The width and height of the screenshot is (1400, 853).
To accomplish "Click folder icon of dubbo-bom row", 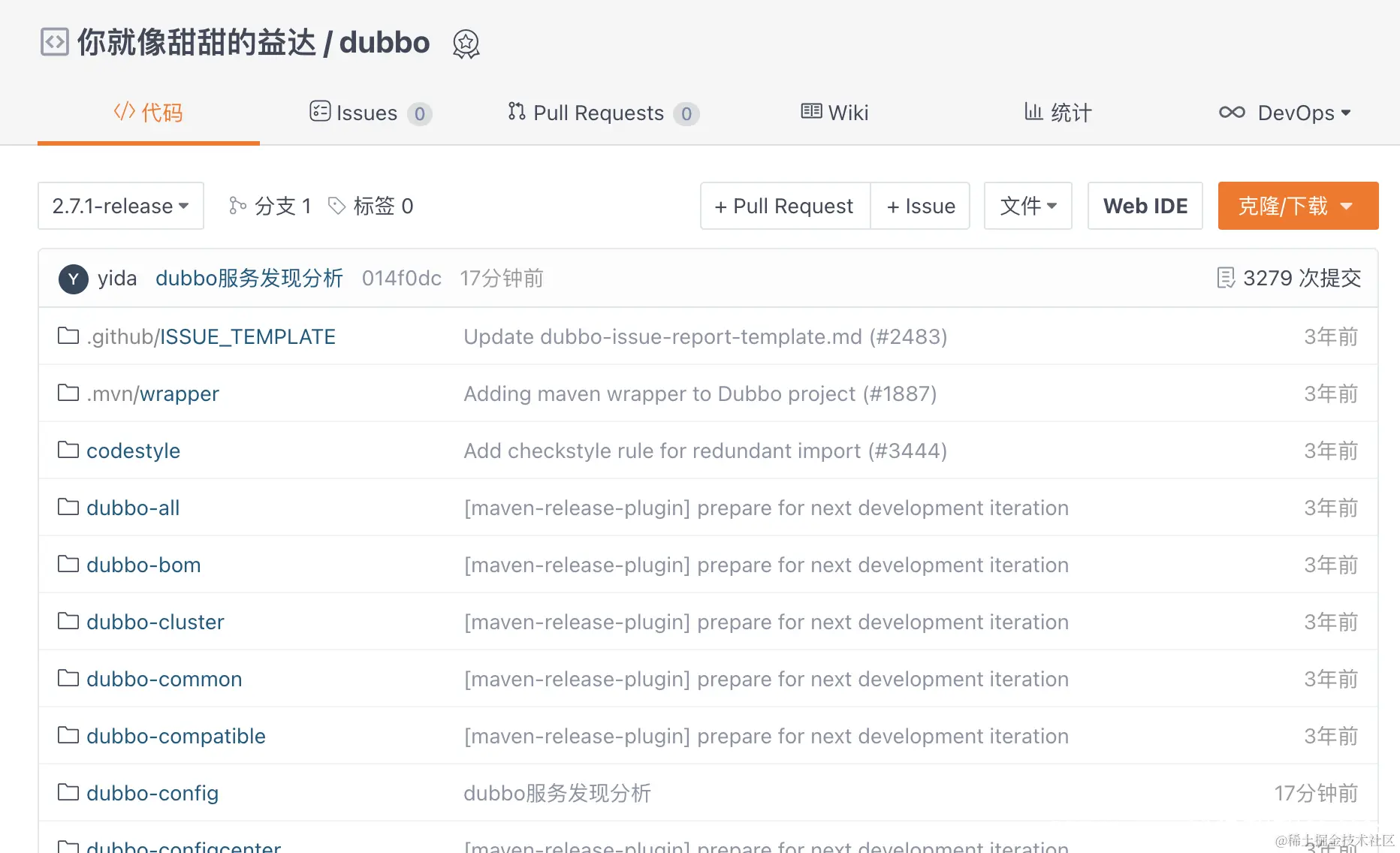I will 68,564.
